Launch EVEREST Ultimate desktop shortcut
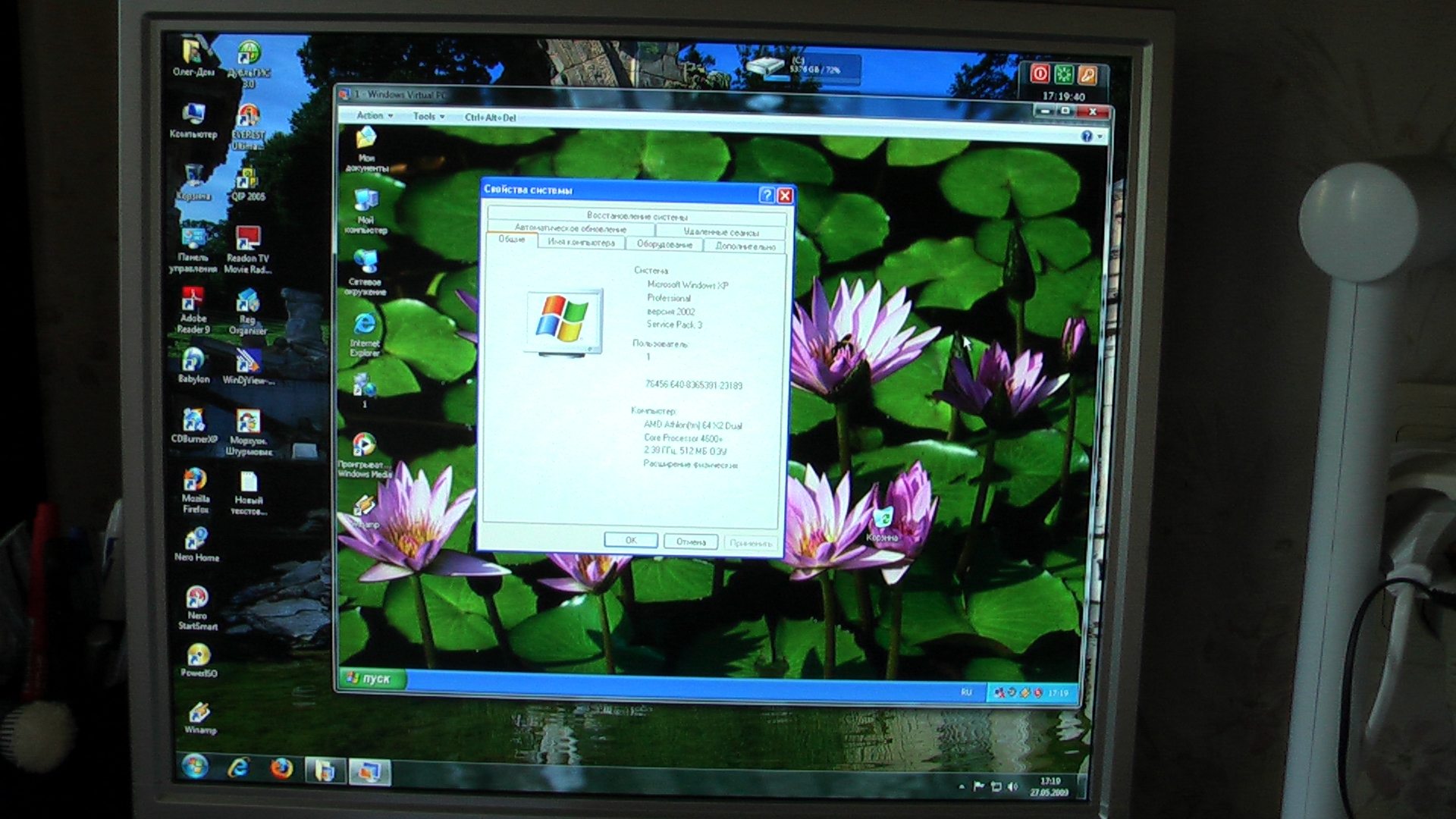 pos(248,126)
